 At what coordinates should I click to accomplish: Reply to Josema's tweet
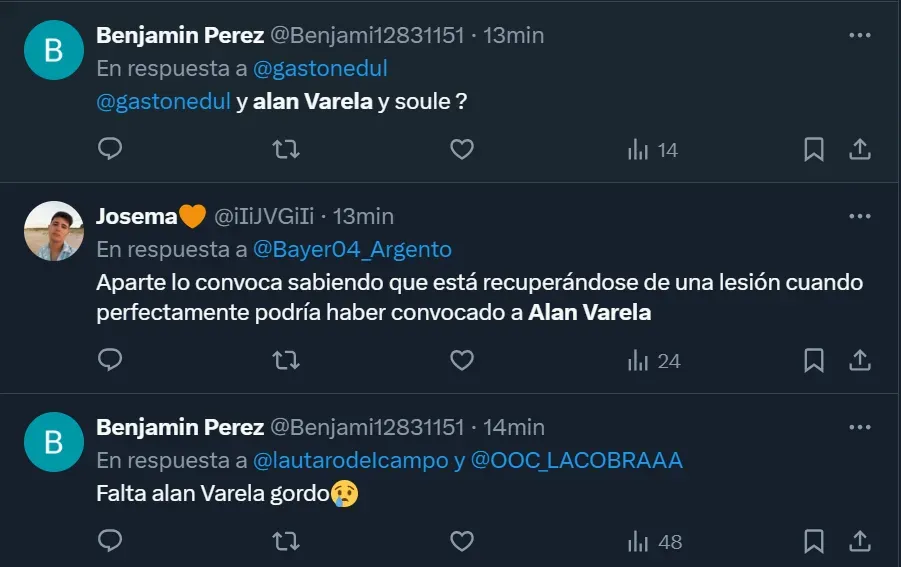pos(111,361)
